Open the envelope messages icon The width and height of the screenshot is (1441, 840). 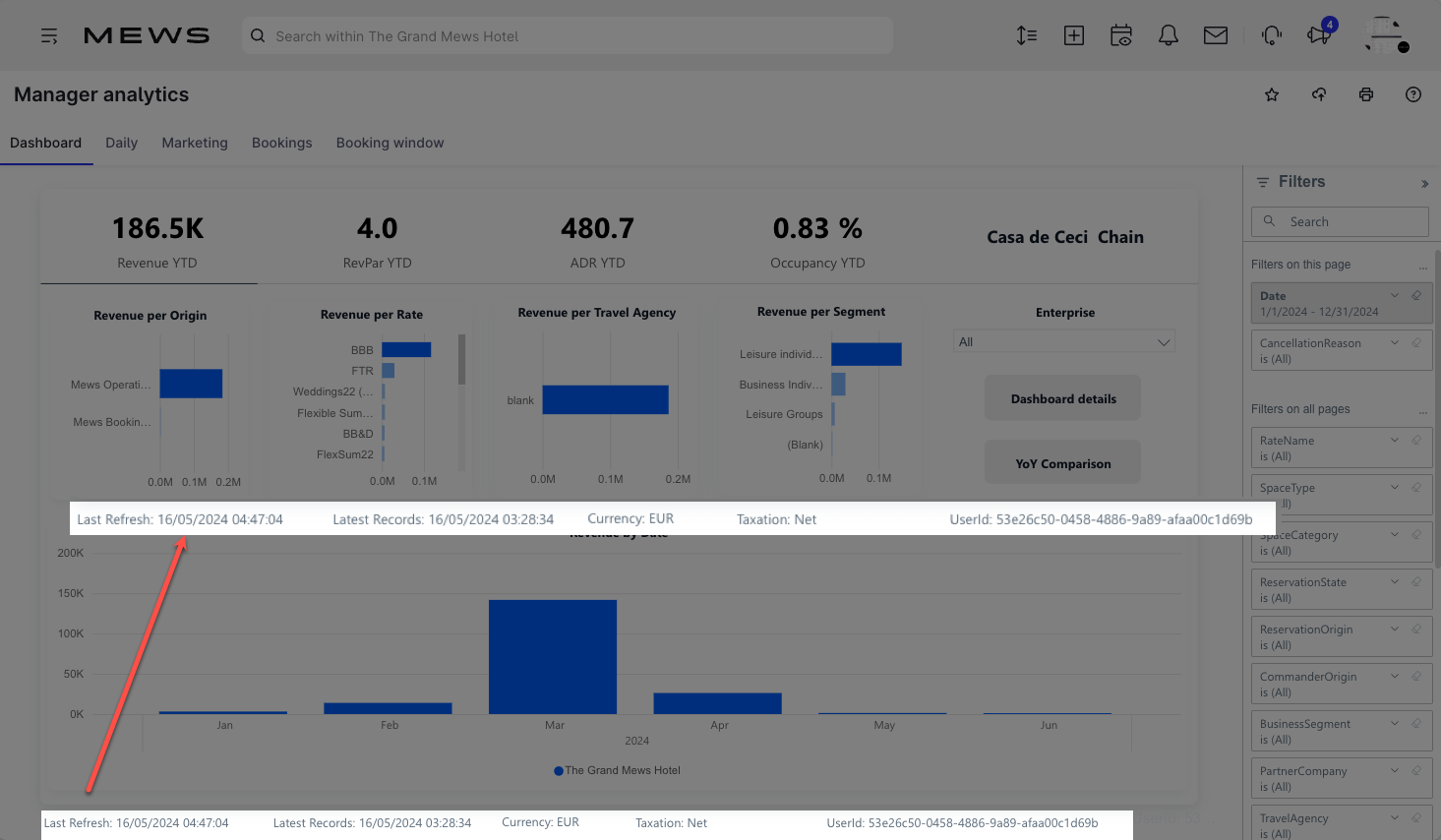click(x=1216, y=36)
